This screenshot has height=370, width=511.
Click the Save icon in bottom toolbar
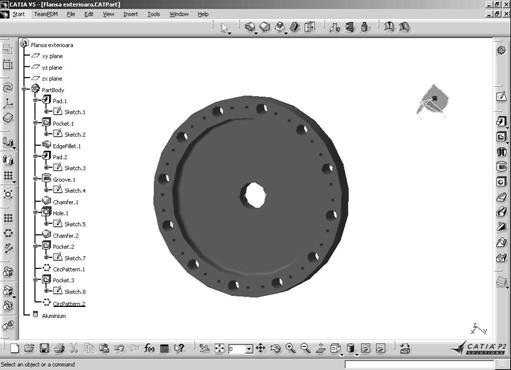pyautogui.click(x=44, y=349)
